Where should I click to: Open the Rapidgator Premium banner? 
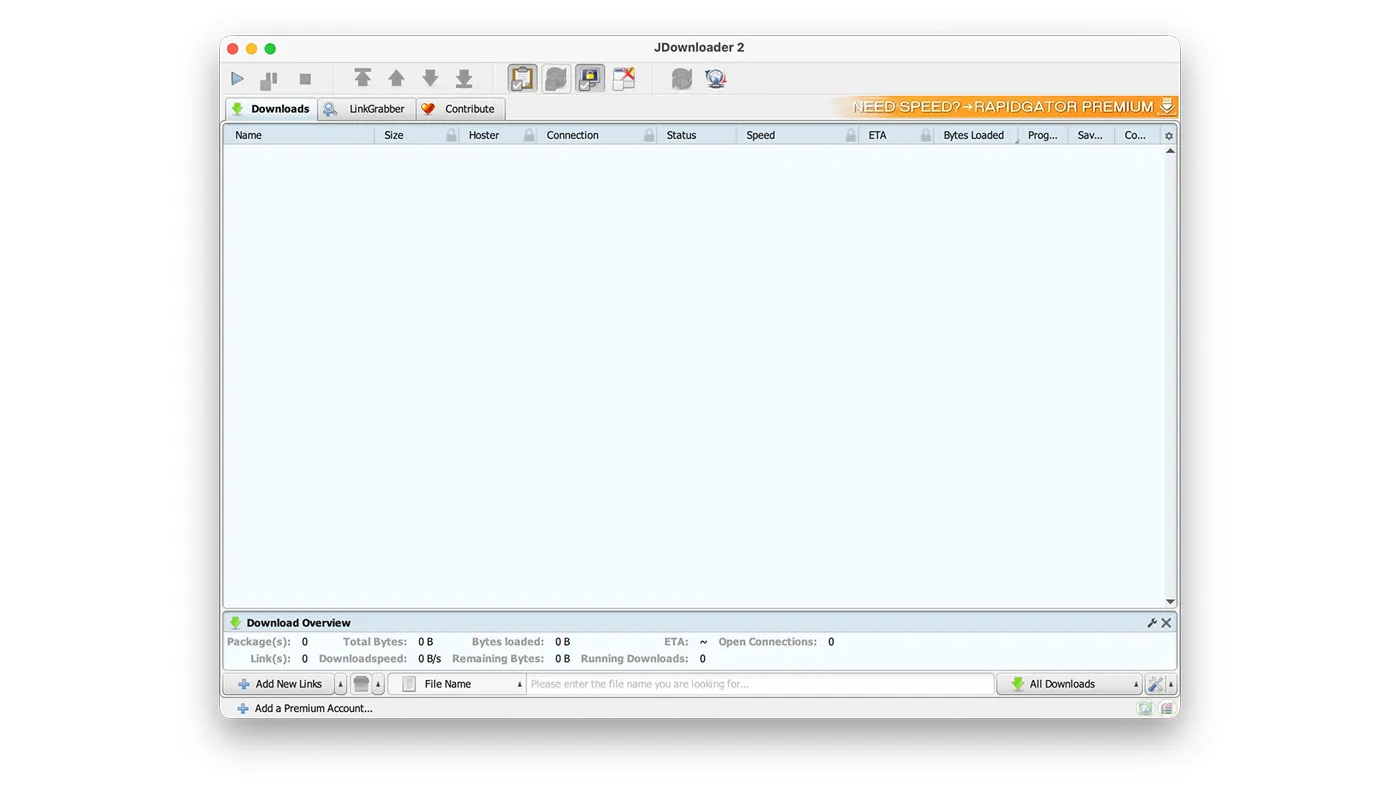coord(1005,105)
